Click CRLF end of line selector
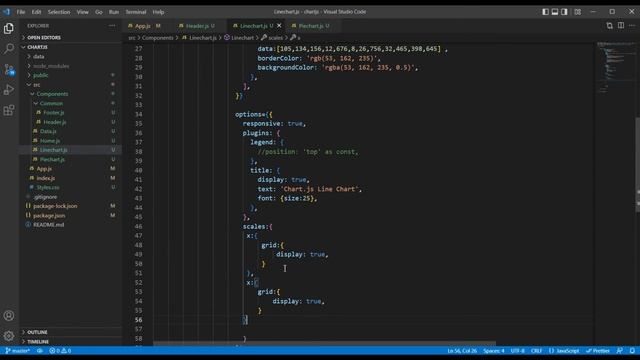 tap(536, 351)
